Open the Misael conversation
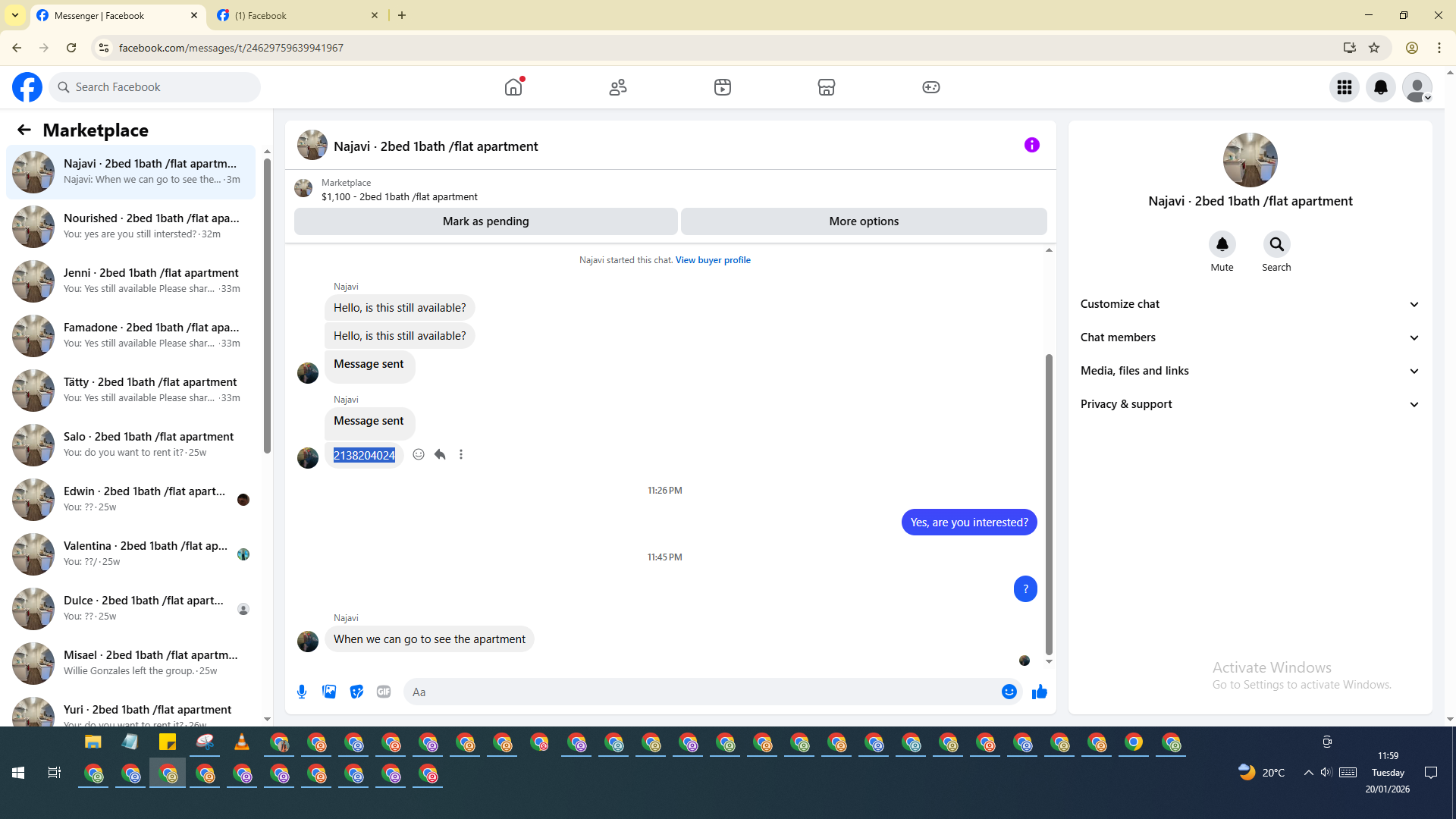Viewport: 1456px width, 819px height. click(x=130, y=663)
